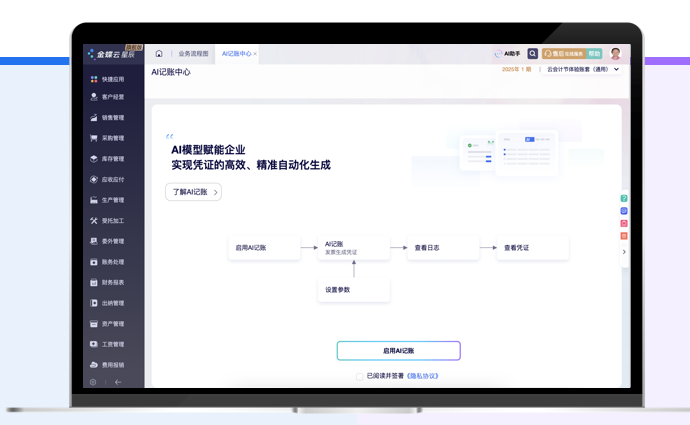
Task: Click the 启用AI记账 button at bottom
Action: coord(398,351)
